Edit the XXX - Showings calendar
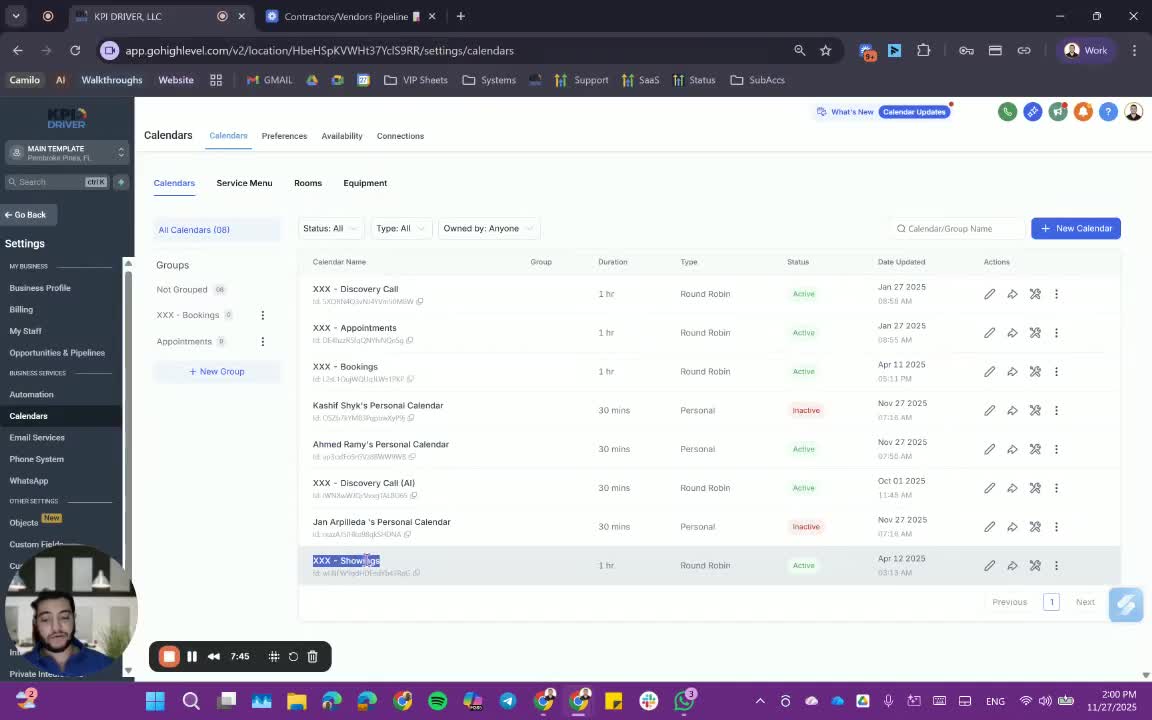The height and width of the screenshot is (720, 1152). click(990, 566)
